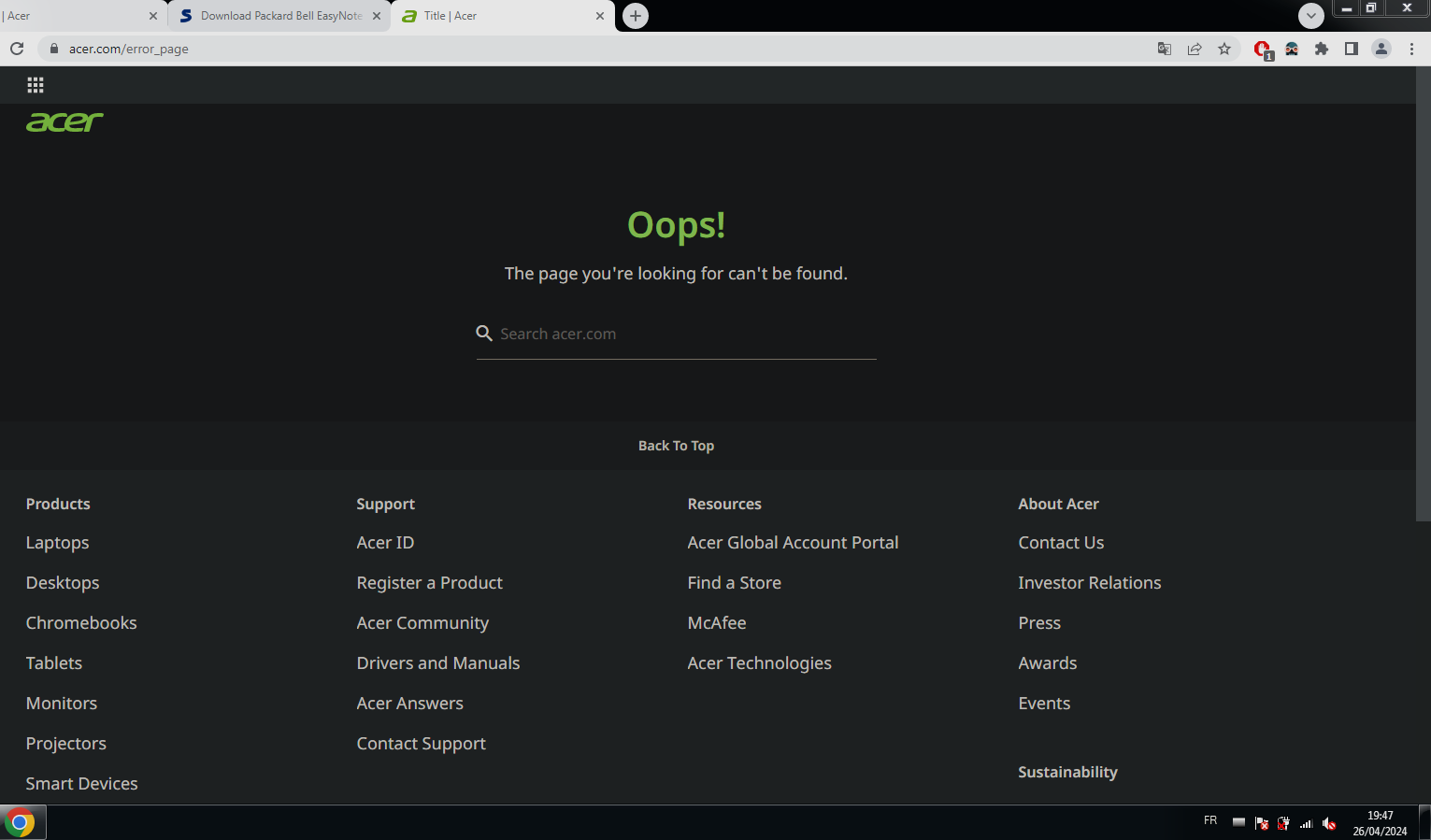The height and width of the screenshot is (840, 1431).
Task: Open the Acer Community link
Action: click(x=422, y=623)
